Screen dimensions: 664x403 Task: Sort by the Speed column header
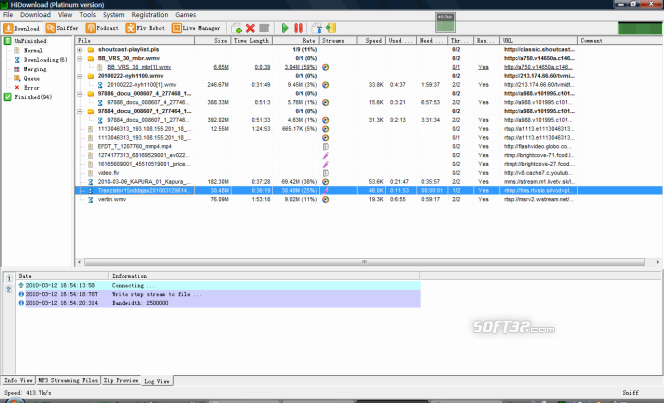(x=371, y=41)
